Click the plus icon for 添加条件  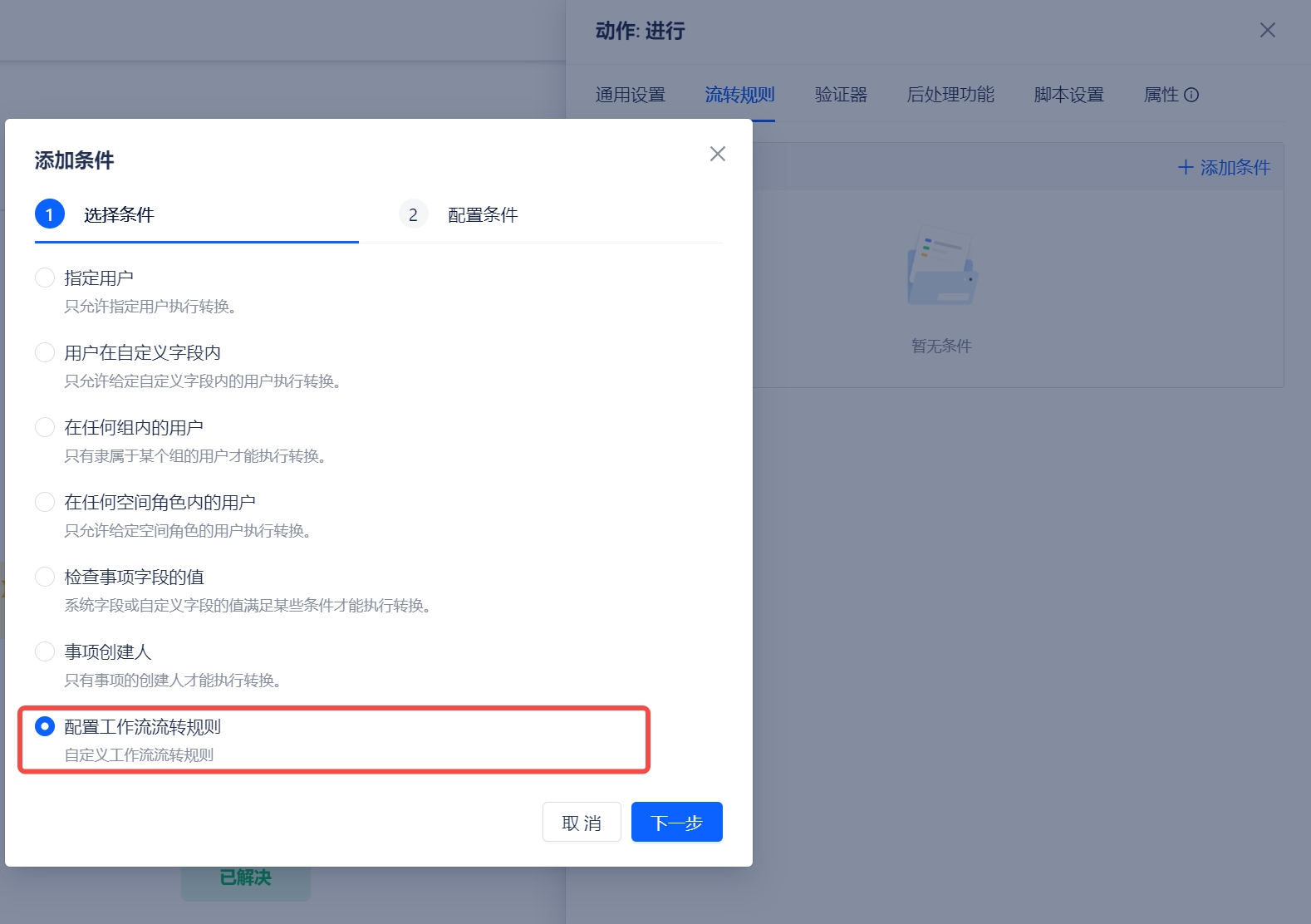point(1186,168)
